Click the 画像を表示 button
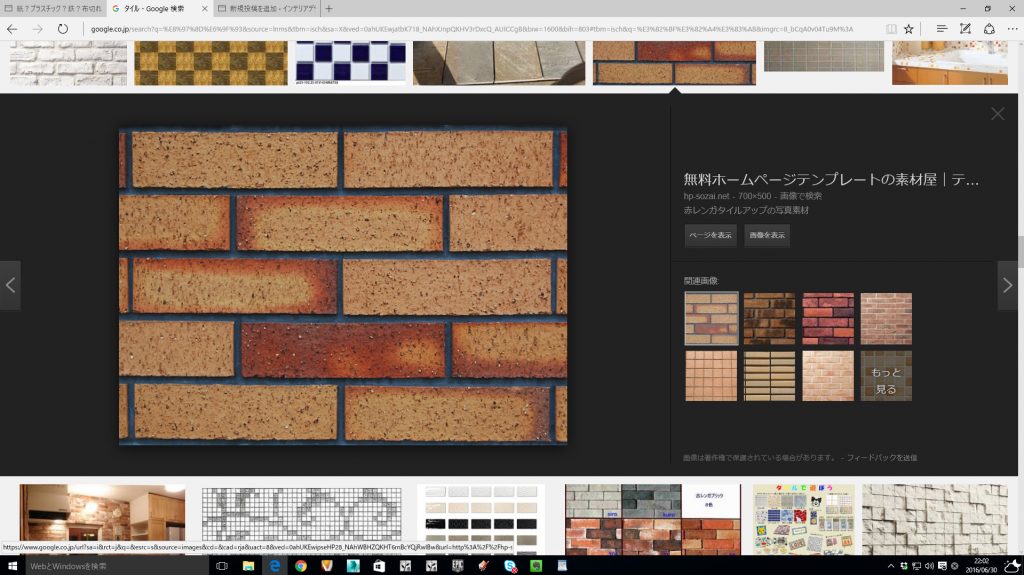Viewport: 1024px width, 575px height. [x=766, y=235]
